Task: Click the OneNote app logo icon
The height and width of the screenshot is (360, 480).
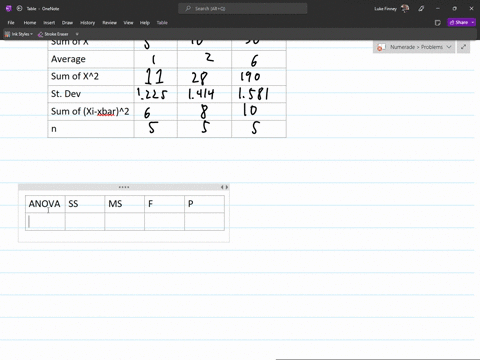Action: (9, 9)
